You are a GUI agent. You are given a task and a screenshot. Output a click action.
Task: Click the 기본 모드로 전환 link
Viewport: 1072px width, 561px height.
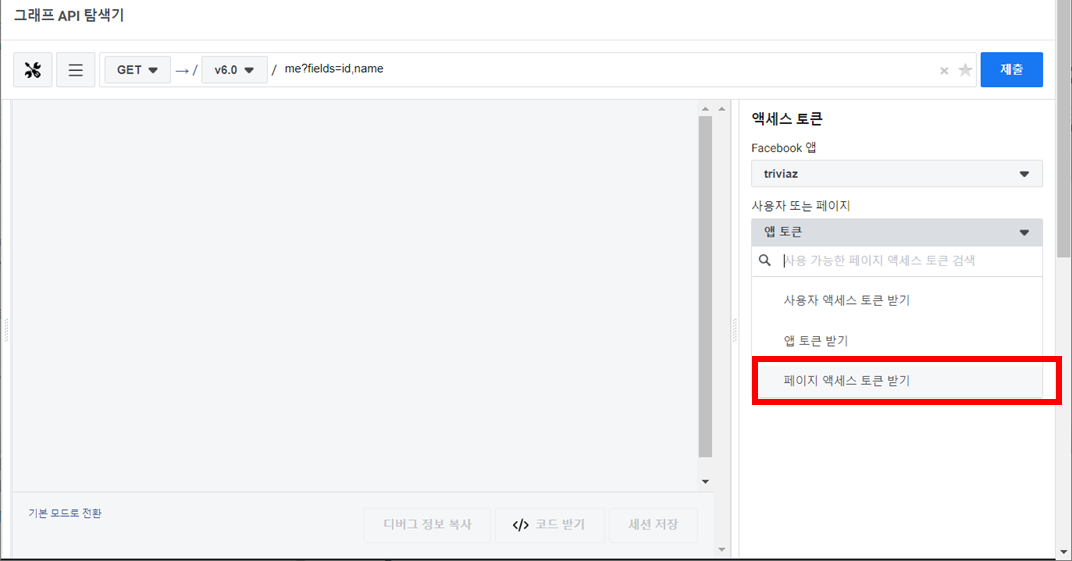click(64, 513)
